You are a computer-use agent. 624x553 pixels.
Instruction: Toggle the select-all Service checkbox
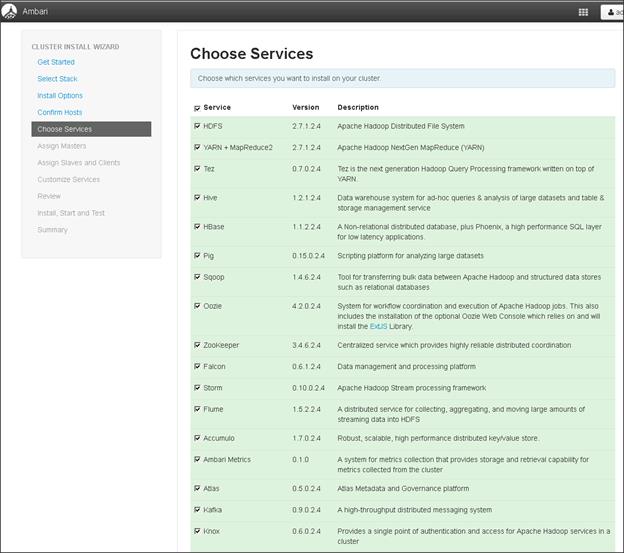[197, 108]
